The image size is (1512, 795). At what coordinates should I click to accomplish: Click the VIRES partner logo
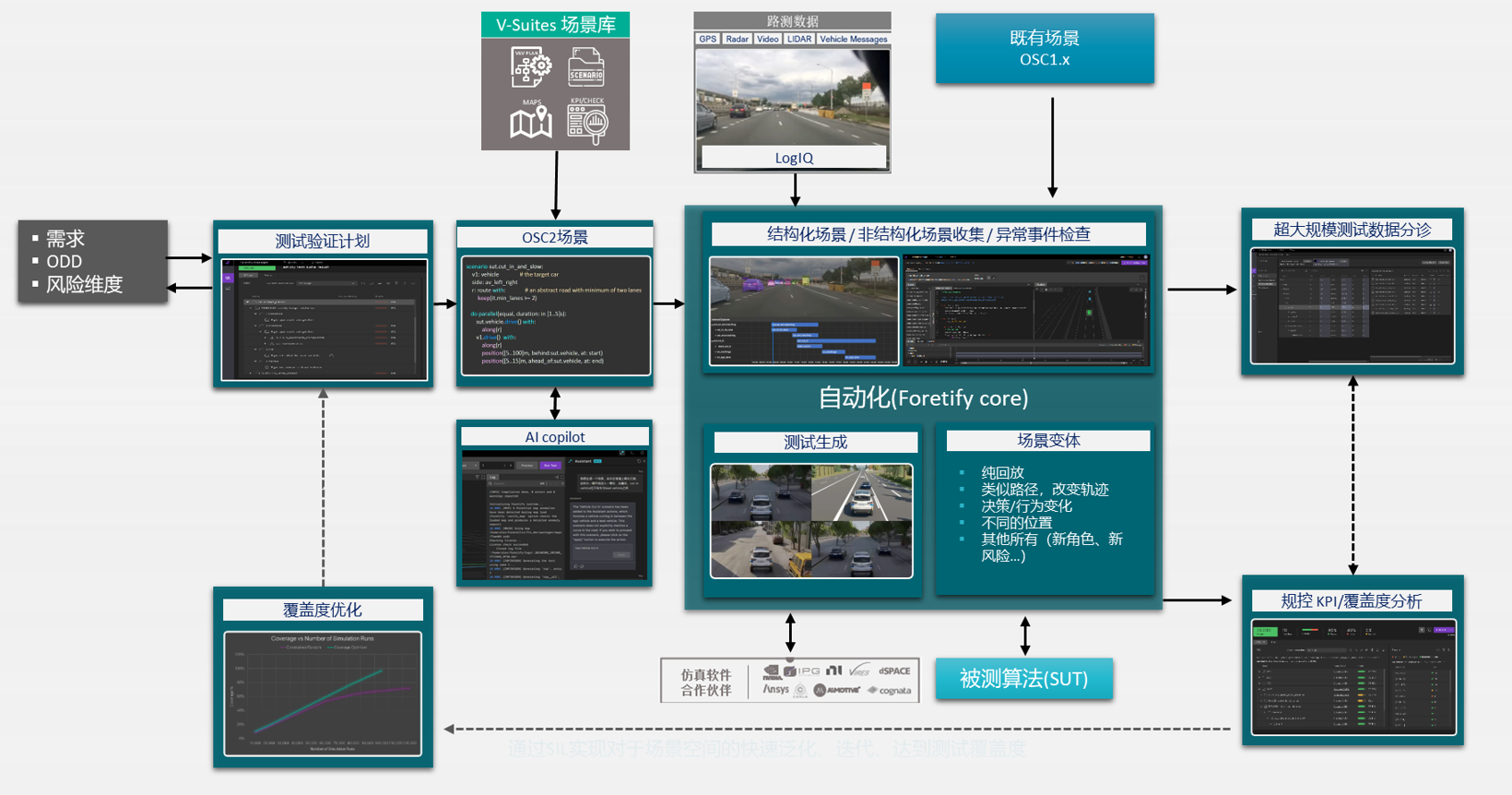click(x=859, y=670)
